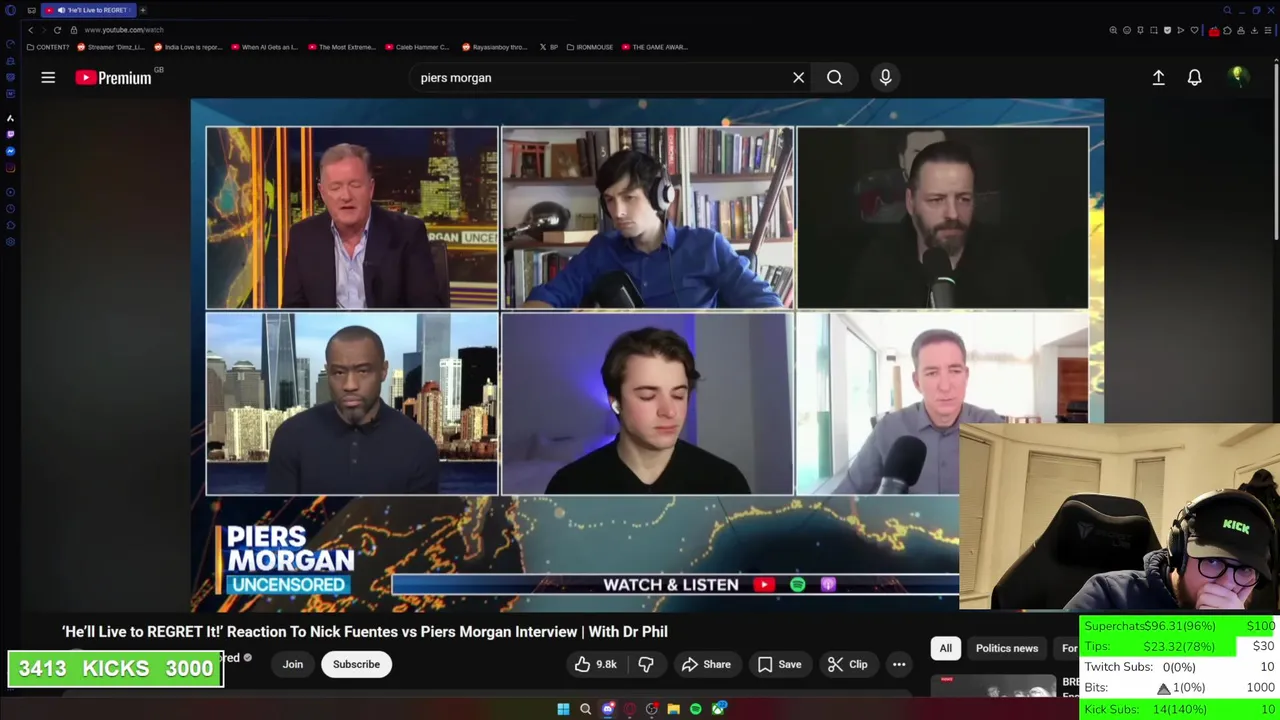
Task: Open sidebar history clock icon
Action: tap(10, 208)
